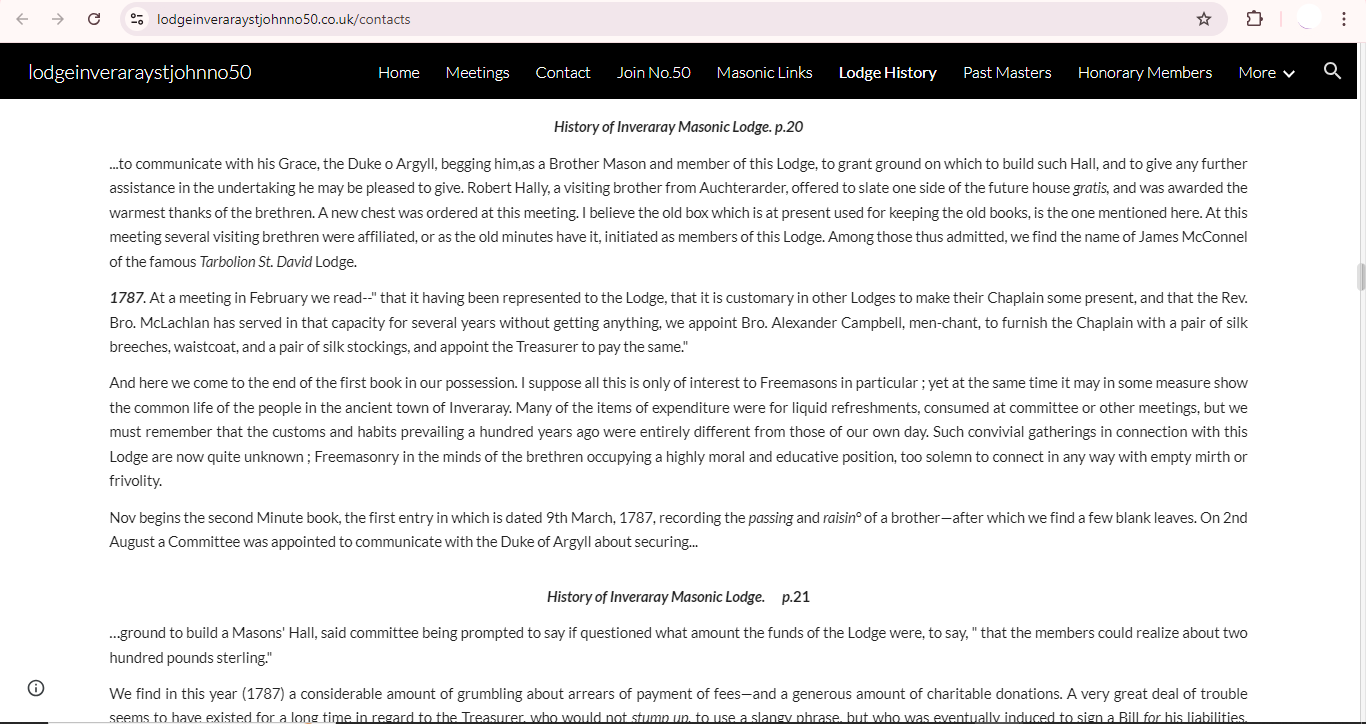Click the italic year '1787.' text
This screenshot has width=1366, height=724.
click(127, 298)
